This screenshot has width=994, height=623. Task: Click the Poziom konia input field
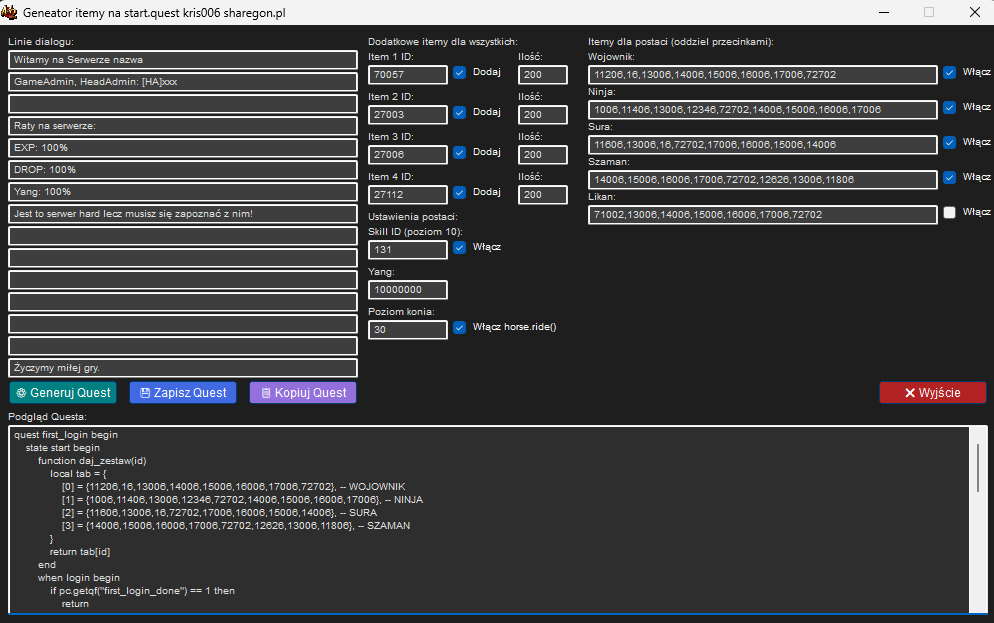point(408,330)
